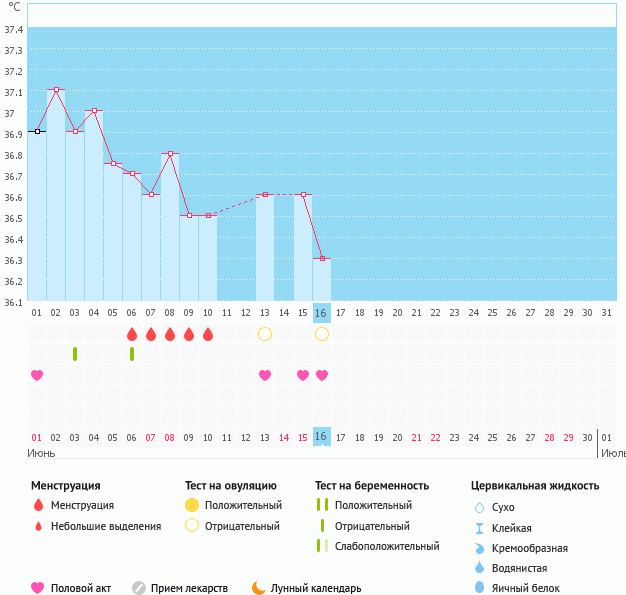This screenshot has height=595, width=626.
Task: Click the Небольшие выделения legend label
Action: pos(105,526)
